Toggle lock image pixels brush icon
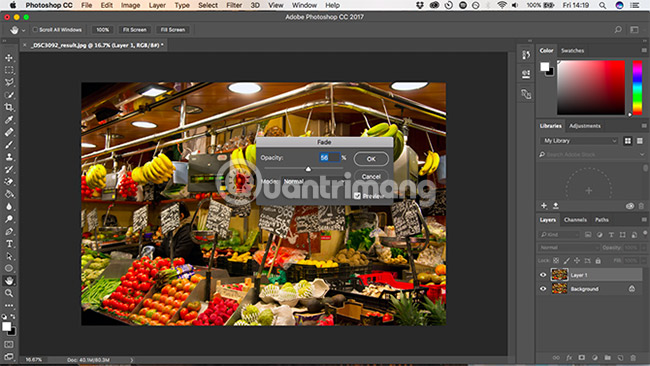Viewport: 650px width, 366px height. point(566,261)
